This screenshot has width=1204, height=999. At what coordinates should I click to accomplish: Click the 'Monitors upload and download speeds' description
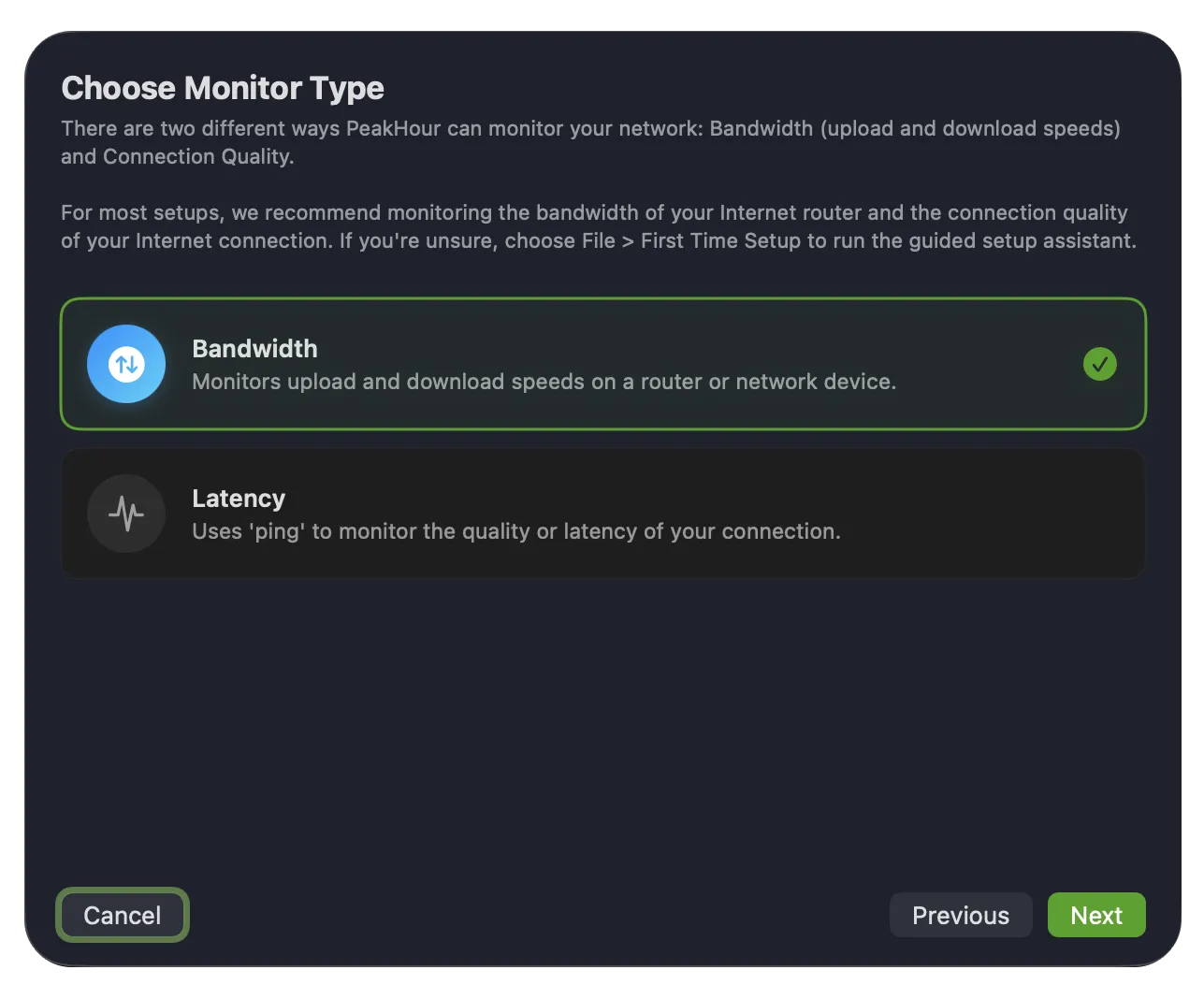pos(544,382)
